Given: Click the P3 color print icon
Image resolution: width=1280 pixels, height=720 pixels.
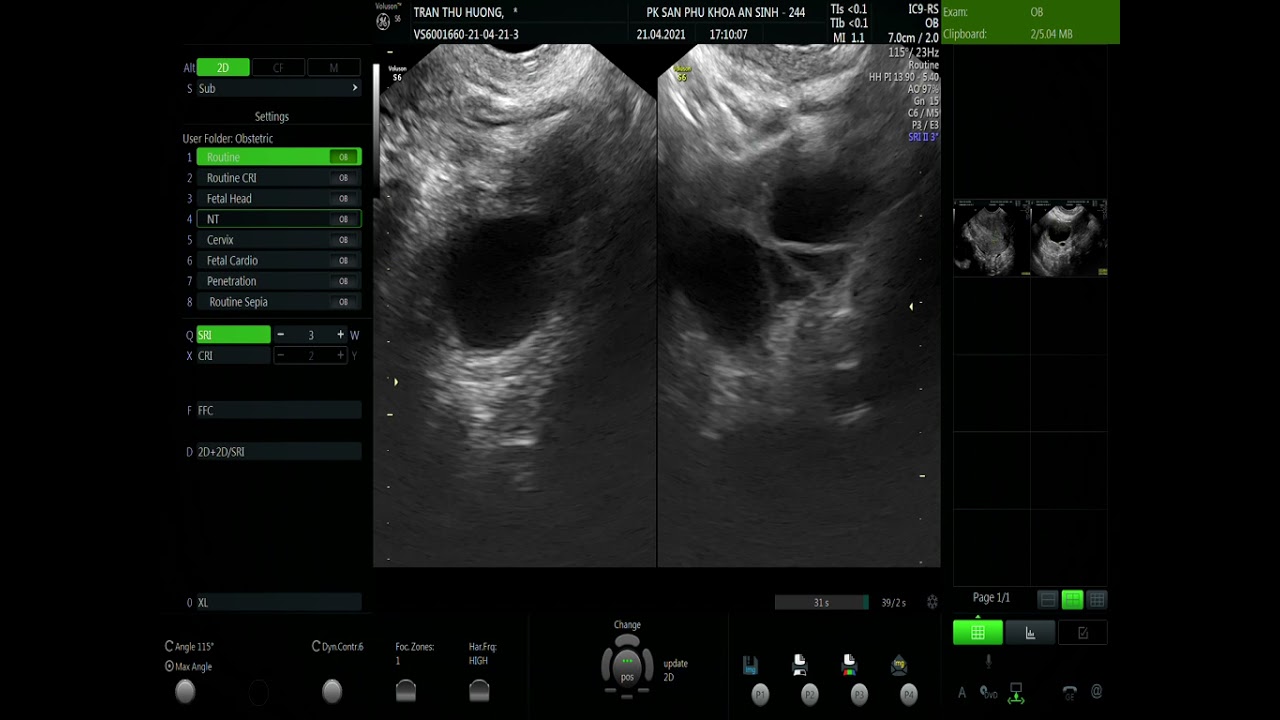Looking at the screenshot, I should (x=849, y=665).
